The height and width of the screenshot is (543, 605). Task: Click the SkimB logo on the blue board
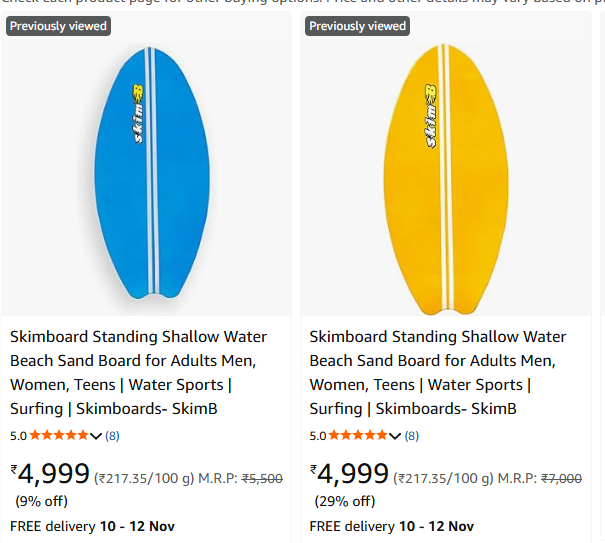tap(138, 113)
